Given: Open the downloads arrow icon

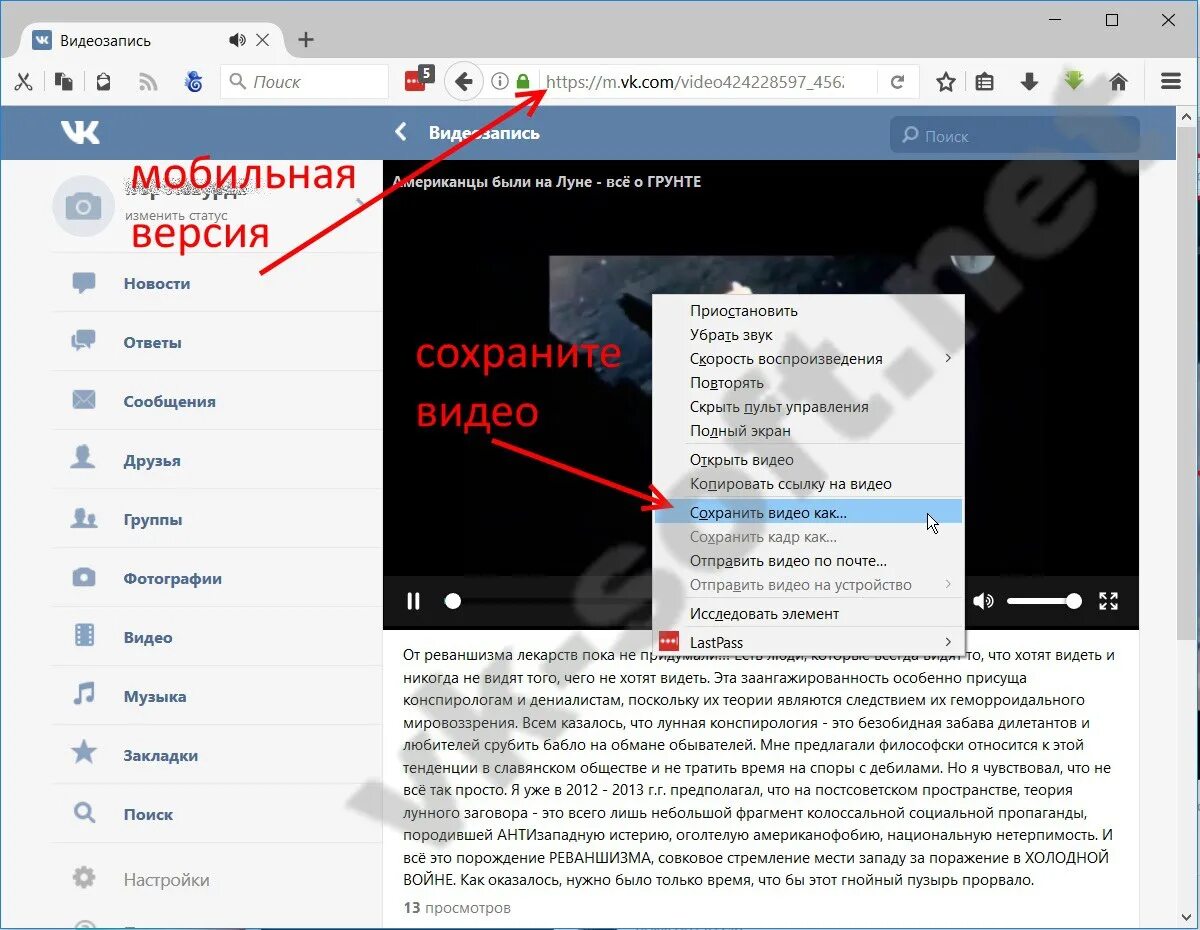Looking at the screenshot, I should [x=1029, y=82].
